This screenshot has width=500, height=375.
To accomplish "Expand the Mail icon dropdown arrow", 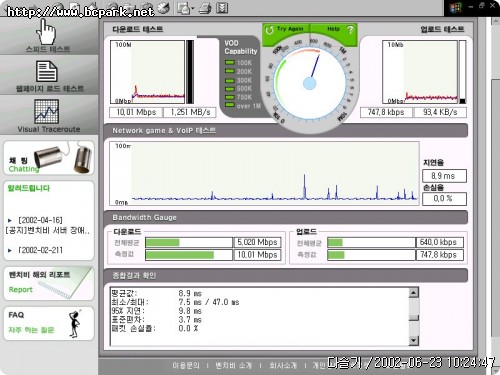I will pyautogui.click(x=193, y=9).
